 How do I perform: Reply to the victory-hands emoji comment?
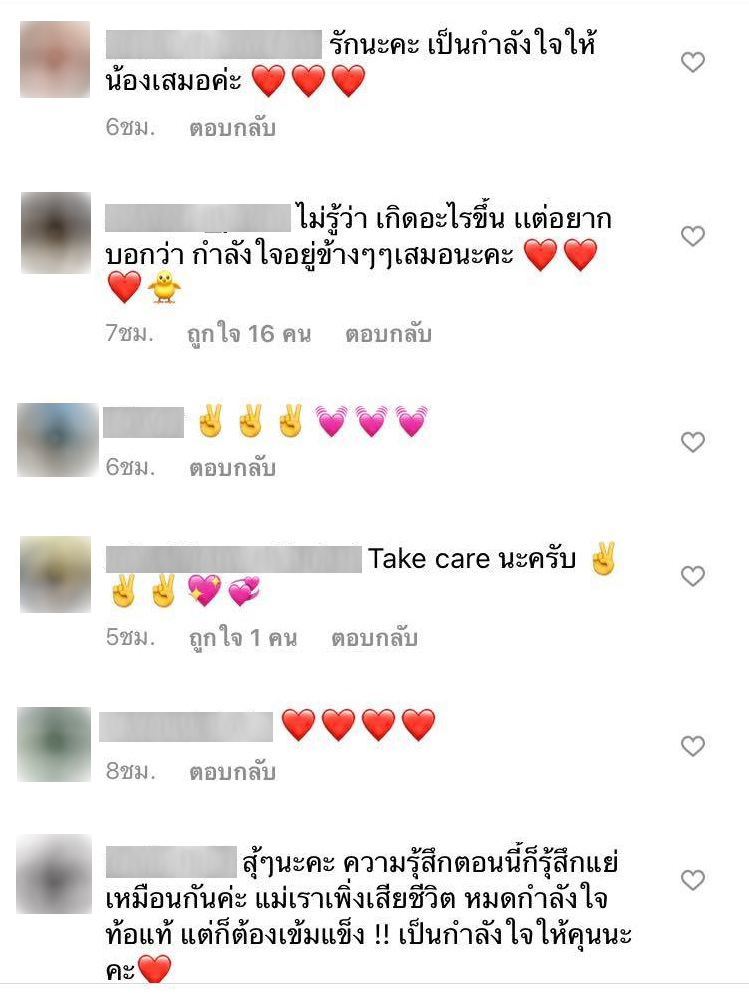[232, 468]
